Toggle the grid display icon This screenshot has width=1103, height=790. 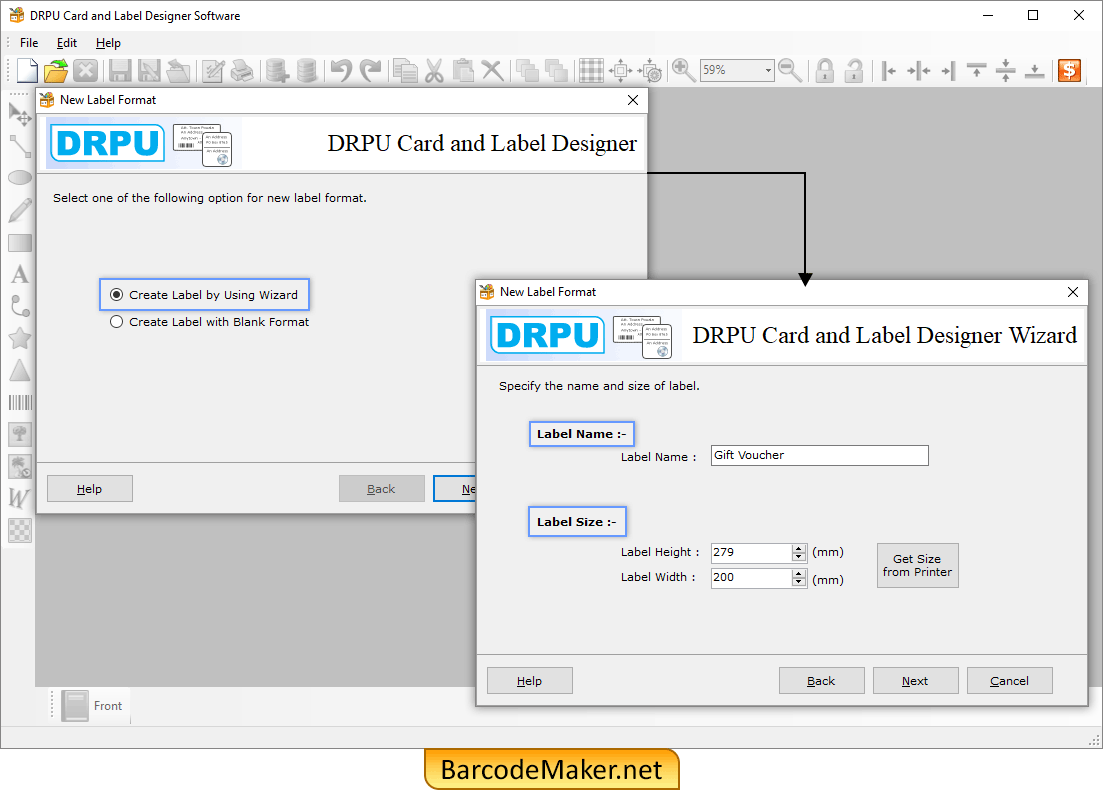point(591,70)
